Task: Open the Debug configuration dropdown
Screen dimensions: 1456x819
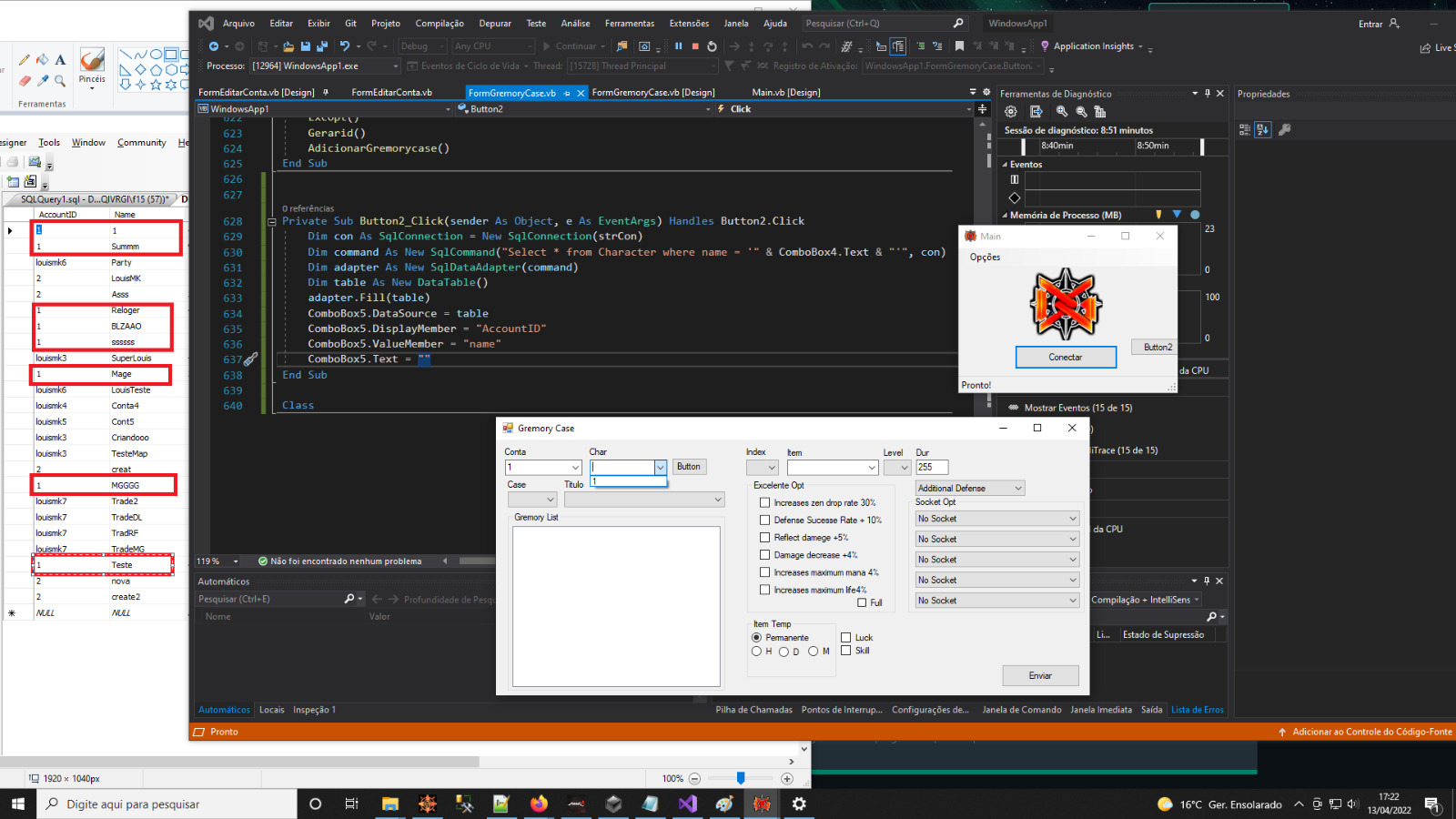Action: [422, 46]
